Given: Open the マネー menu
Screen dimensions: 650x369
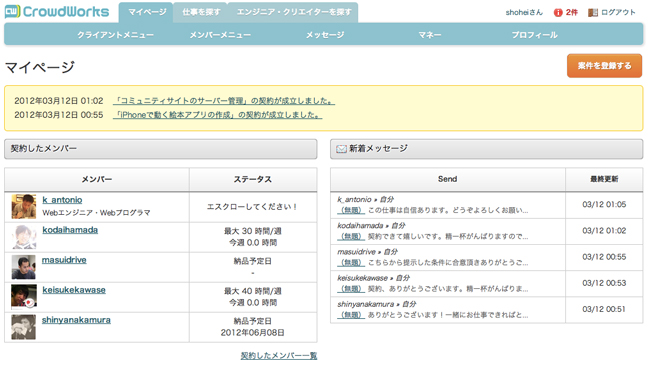Looking at the screenshot, I should click(429, 35).
